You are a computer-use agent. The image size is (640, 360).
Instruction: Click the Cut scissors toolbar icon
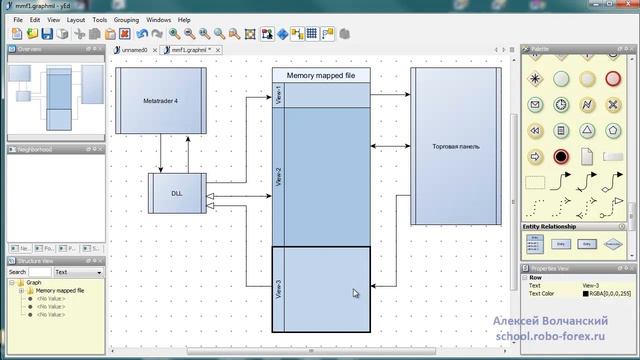click(79, 34)
